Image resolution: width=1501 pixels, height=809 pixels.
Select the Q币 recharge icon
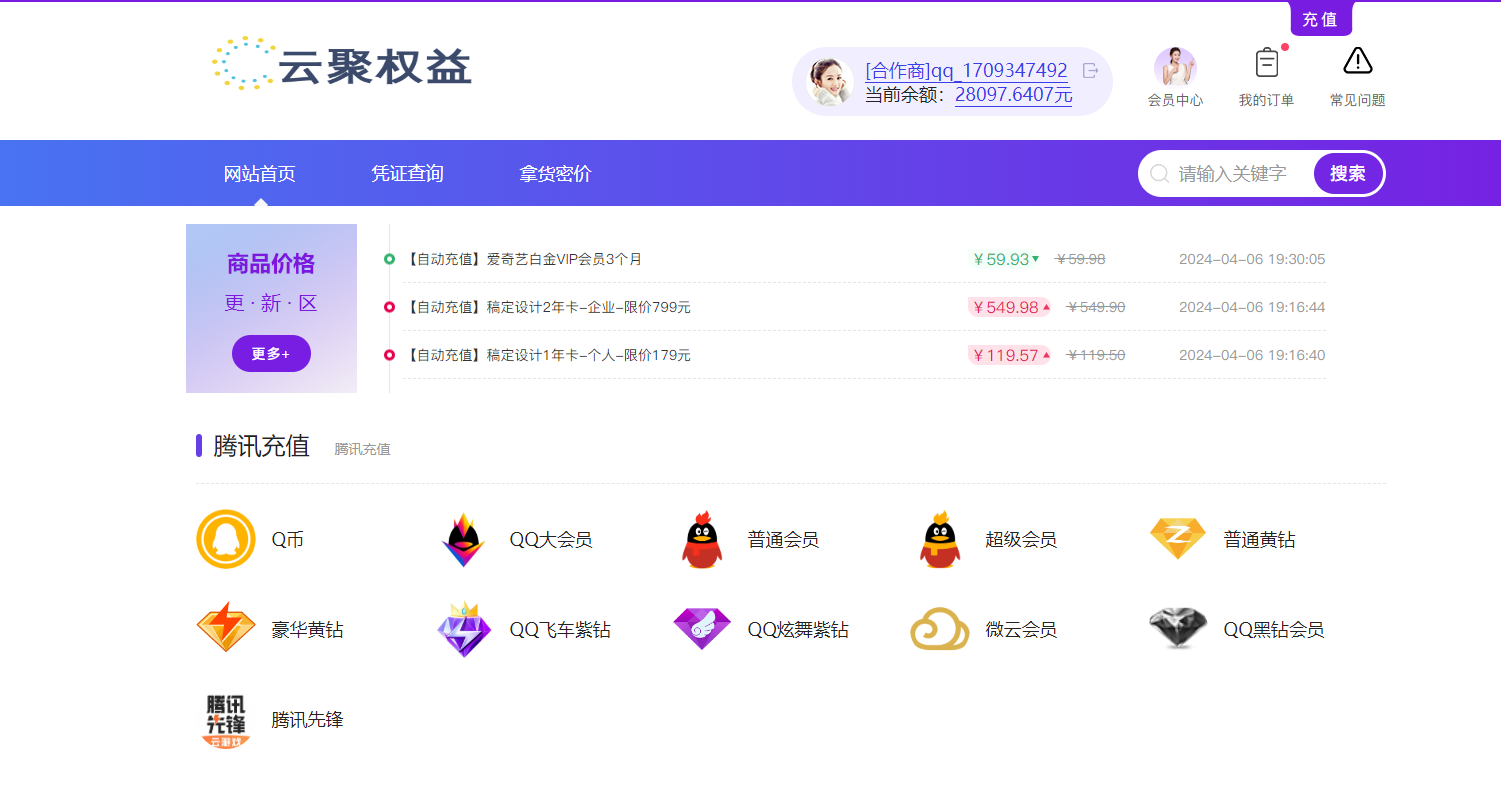click(x=226, y=538)
